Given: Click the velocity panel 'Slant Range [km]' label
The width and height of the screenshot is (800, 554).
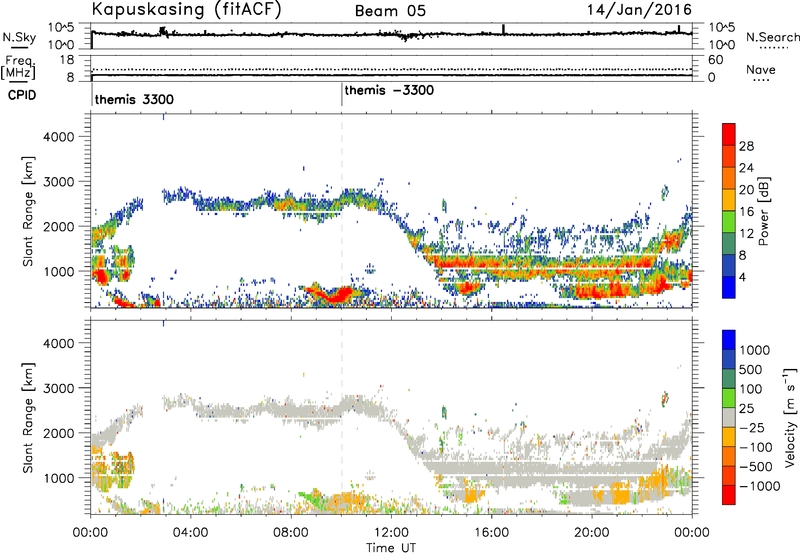Looking at the screenshot, I should click(x=28, y=418).
